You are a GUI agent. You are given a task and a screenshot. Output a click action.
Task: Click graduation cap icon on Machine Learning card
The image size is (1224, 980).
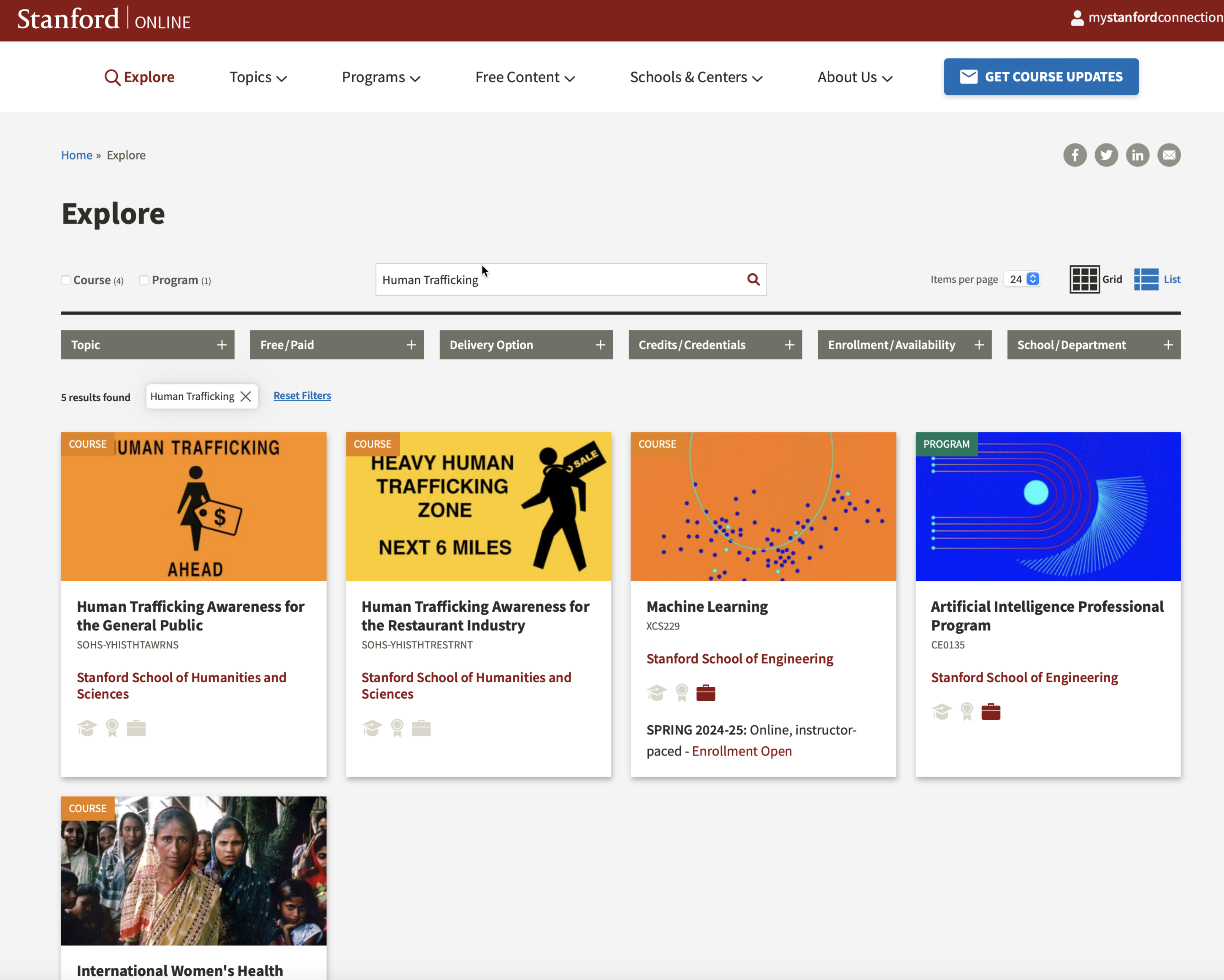click(656, 693)
